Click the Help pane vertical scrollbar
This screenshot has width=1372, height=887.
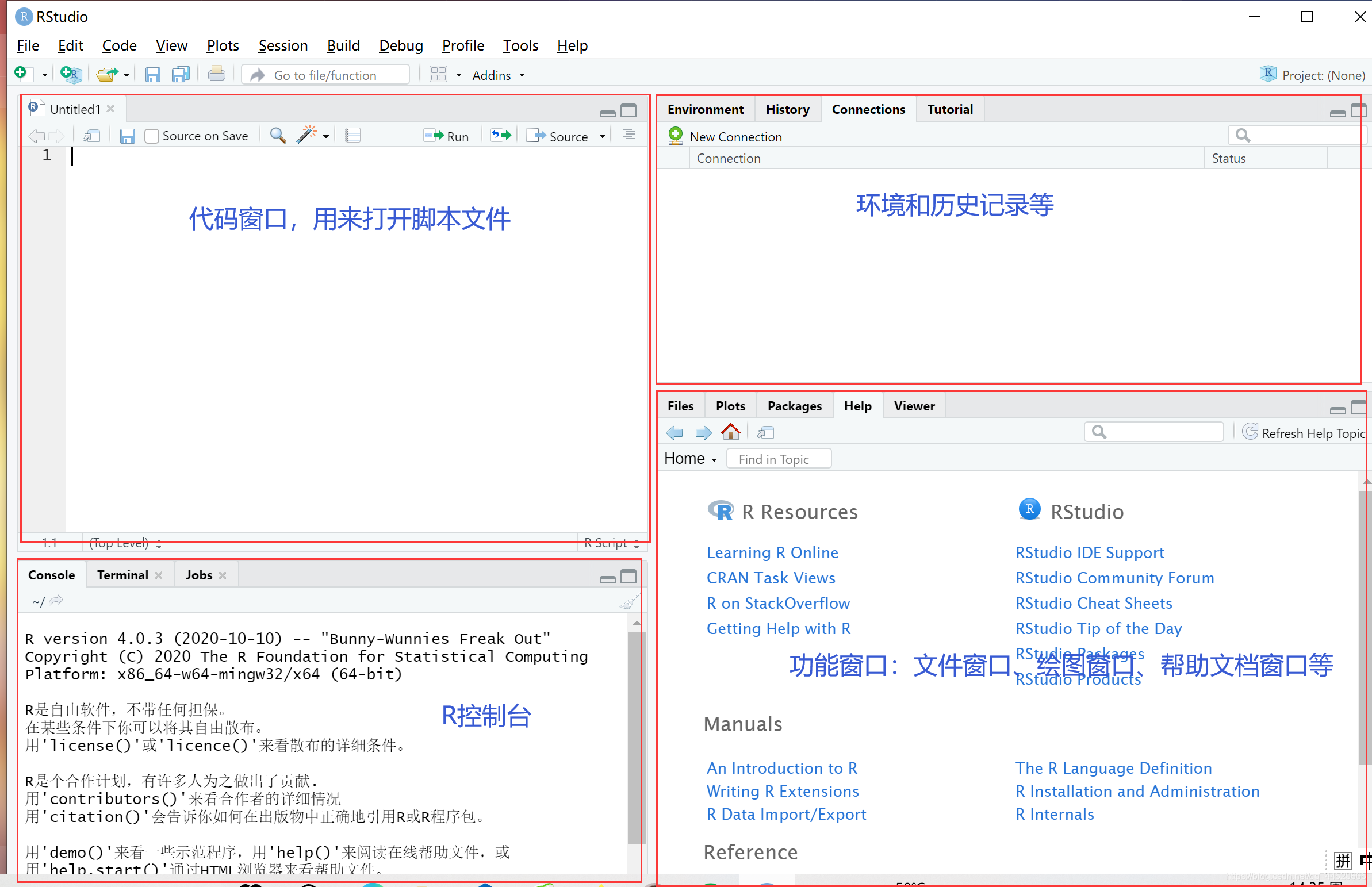point(1365,628)
